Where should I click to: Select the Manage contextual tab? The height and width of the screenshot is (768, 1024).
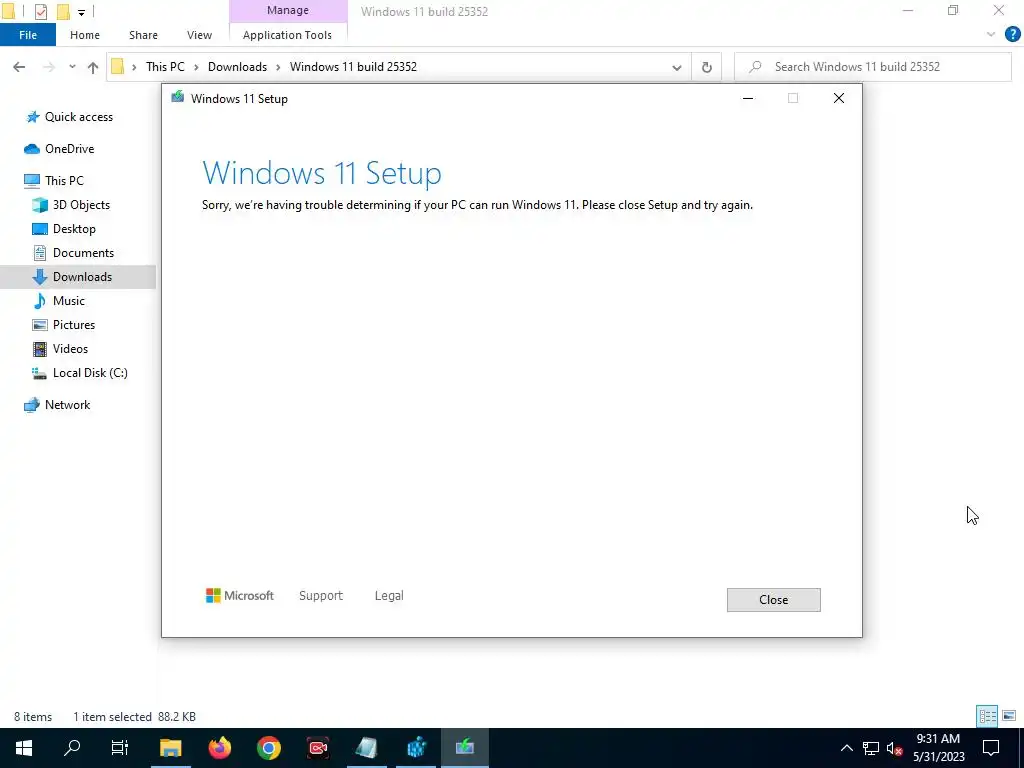[x=288, y=10]
